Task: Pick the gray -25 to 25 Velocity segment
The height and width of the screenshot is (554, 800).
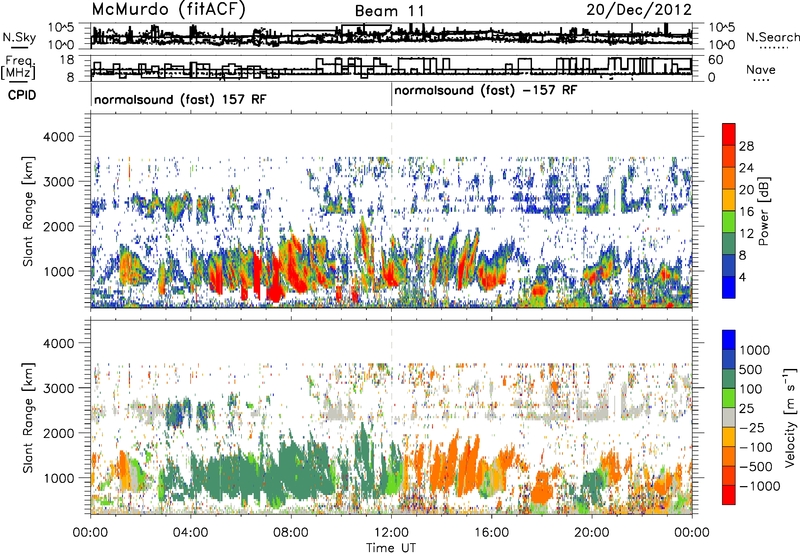Action: coord(729,418)
